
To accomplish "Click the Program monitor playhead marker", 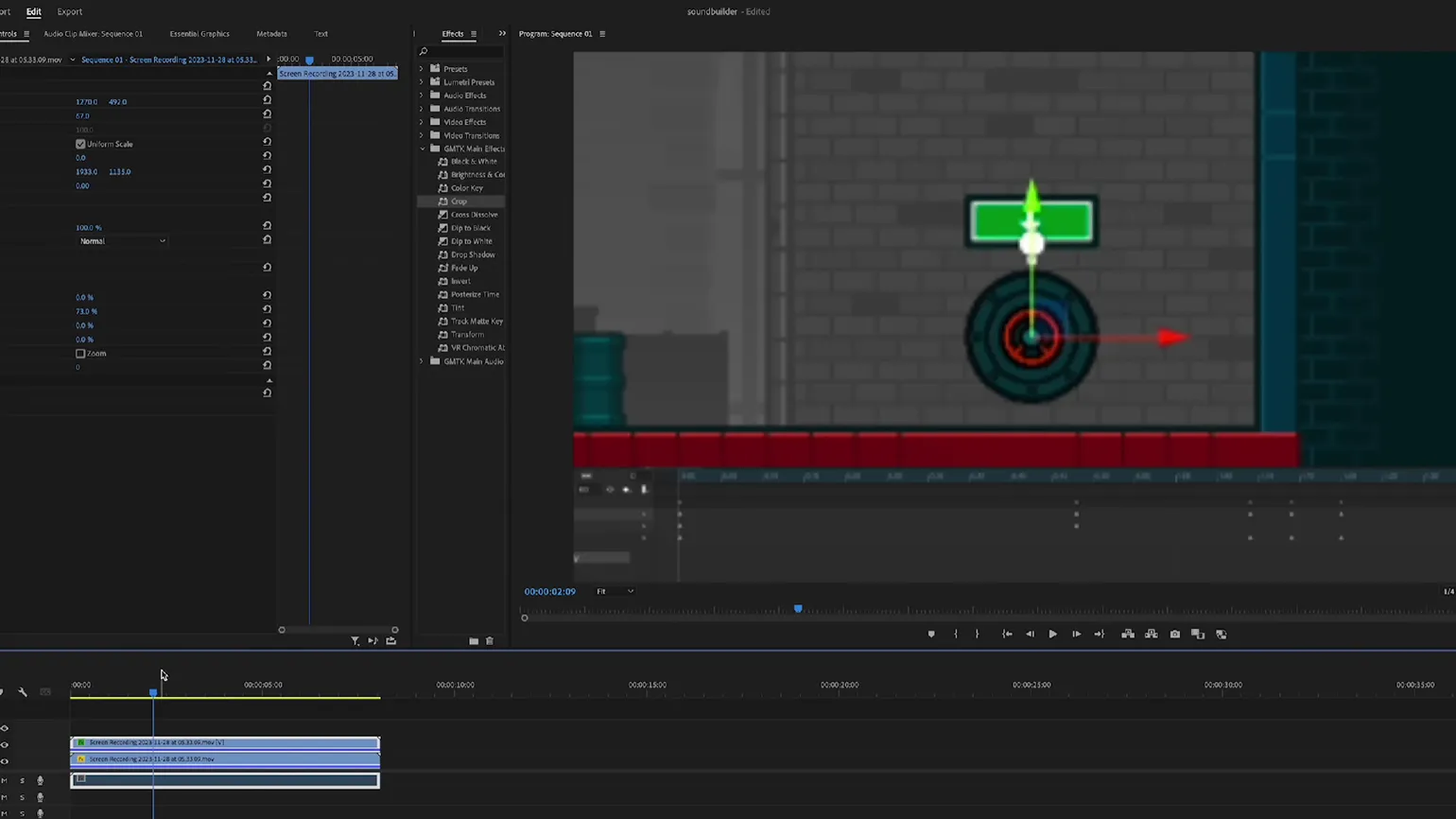I will pos(798,609).
